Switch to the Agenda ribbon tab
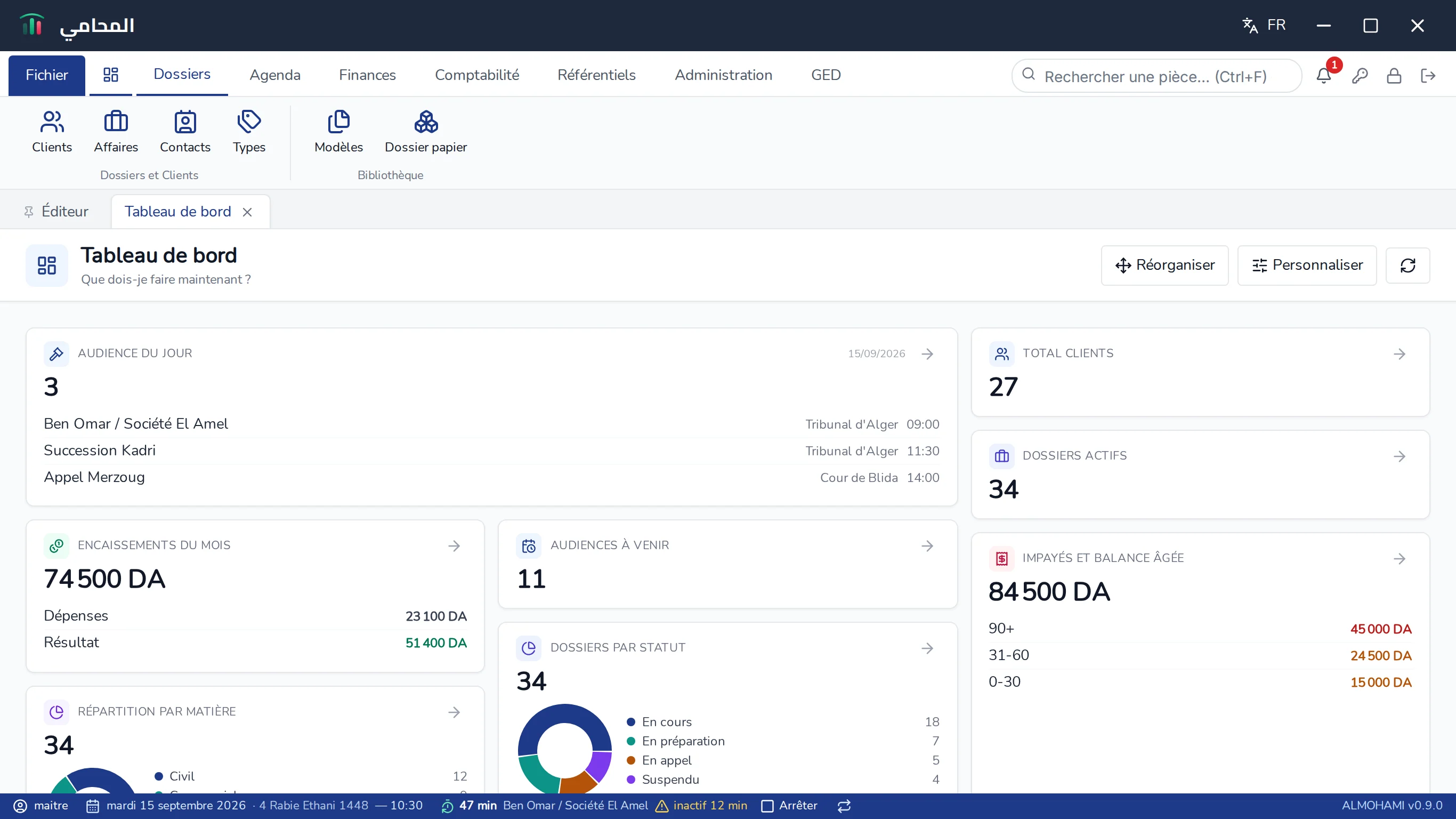Image resolution: width=1456 pixels, height=819 pixels. tap(275, 75)
